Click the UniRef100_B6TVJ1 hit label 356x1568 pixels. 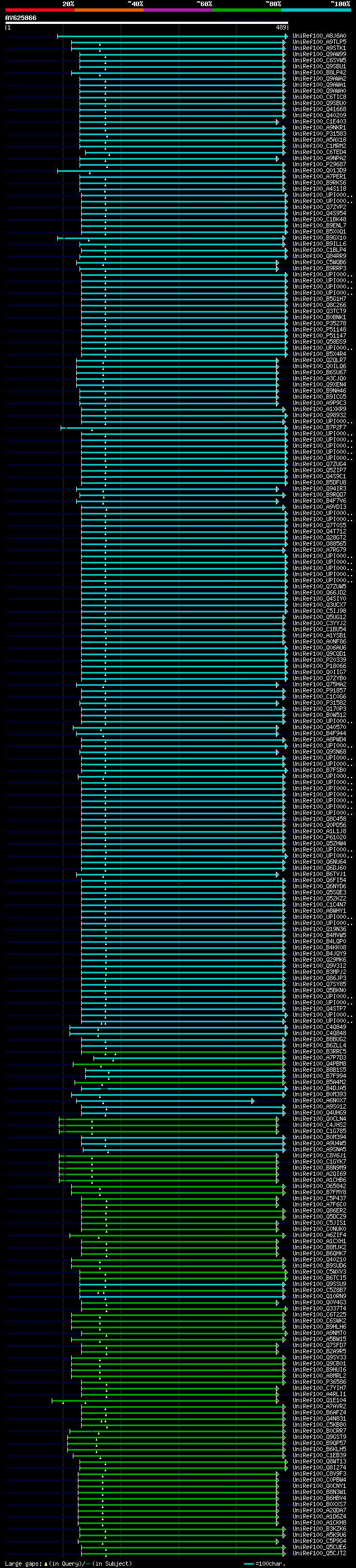[319, 874]
